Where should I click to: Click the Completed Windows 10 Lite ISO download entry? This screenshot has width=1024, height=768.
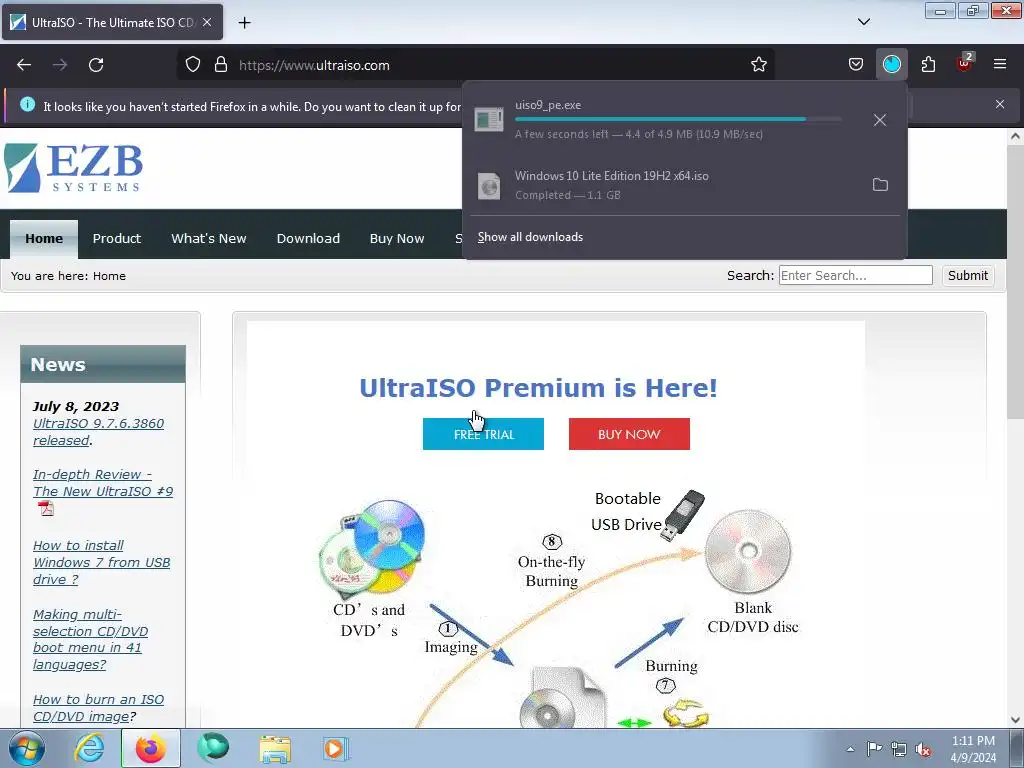684,185
